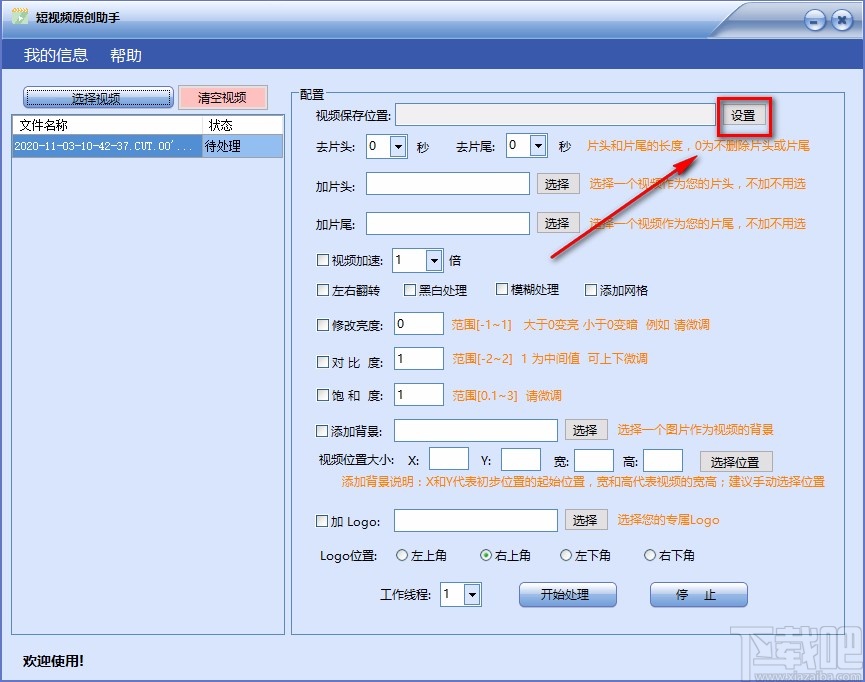Viewport: 865px width, 682px height.
Task: Enable the 添加背景 checkbox
Action: click(x=322, y=431)
